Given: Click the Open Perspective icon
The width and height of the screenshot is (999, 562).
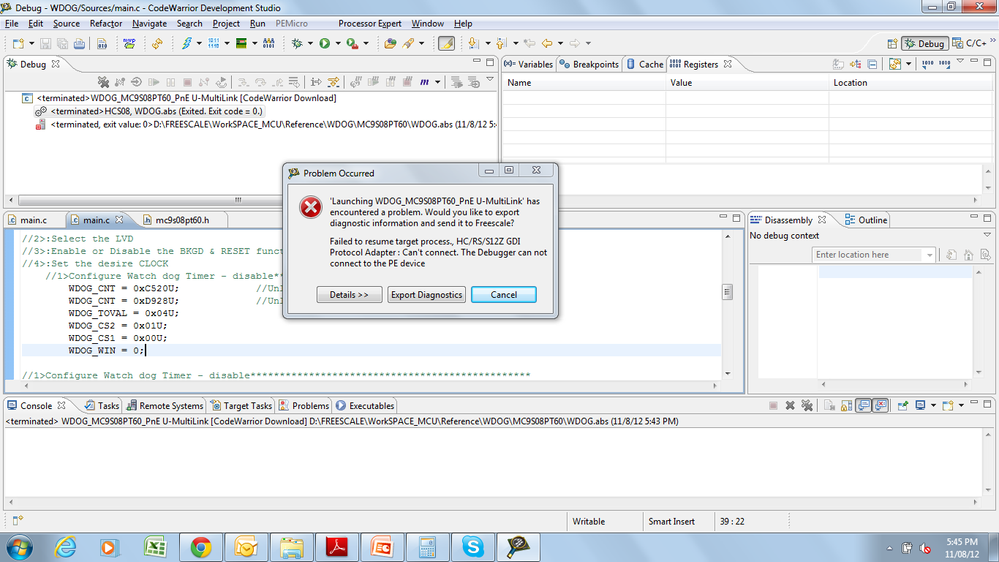Looking at the screenshot, I should (892, 43).
